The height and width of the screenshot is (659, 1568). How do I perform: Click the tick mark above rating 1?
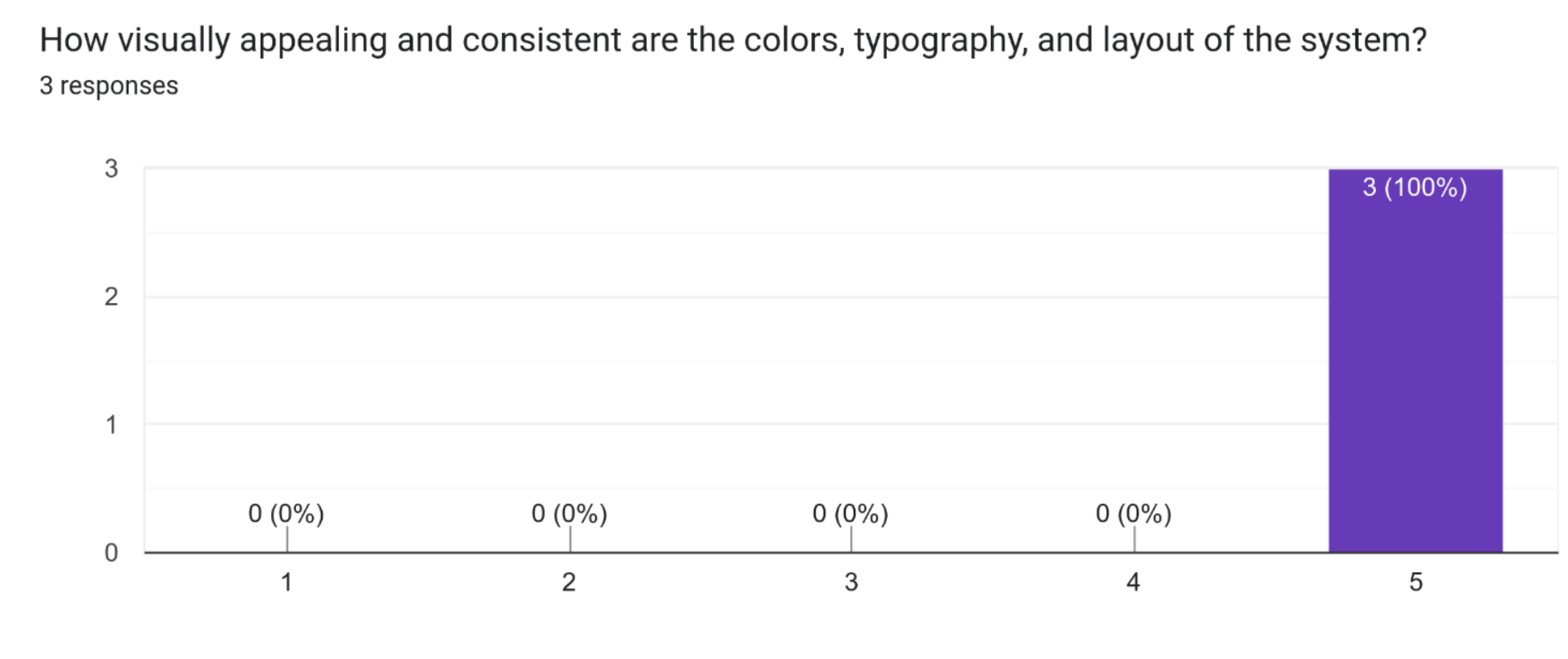click(286, 539)
